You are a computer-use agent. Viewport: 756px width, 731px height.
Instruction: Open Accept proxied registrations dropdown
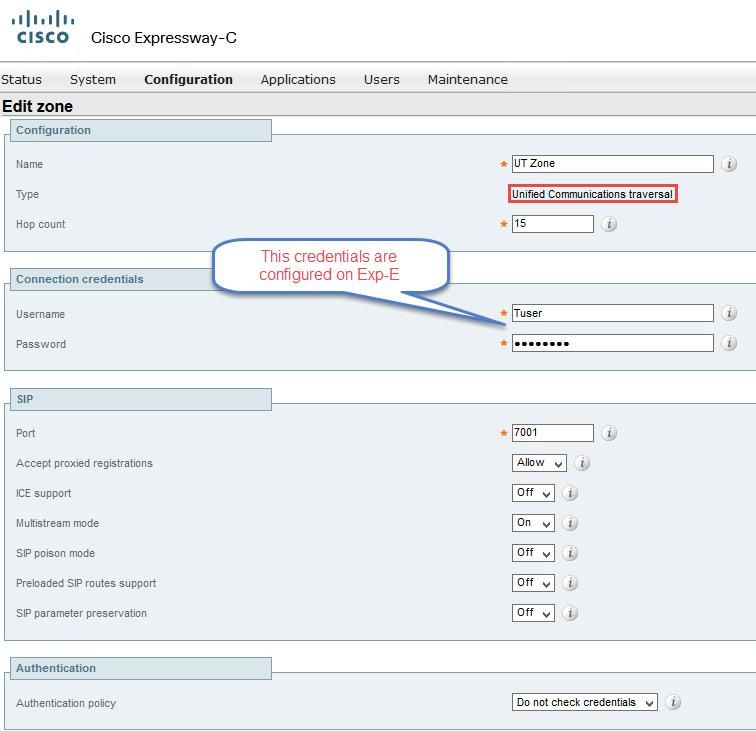point(539,463)
